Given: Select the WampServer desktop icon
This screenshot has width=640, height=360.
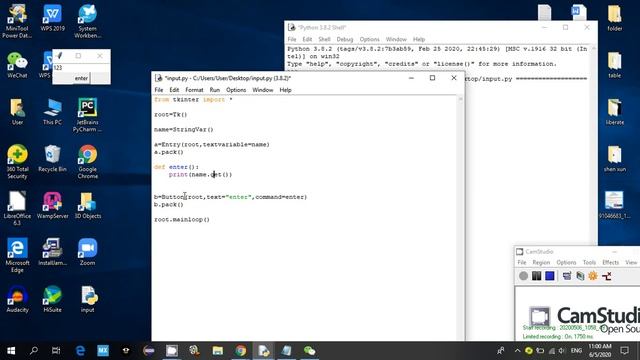Looking at the screenshot, I should coord(52,205).
